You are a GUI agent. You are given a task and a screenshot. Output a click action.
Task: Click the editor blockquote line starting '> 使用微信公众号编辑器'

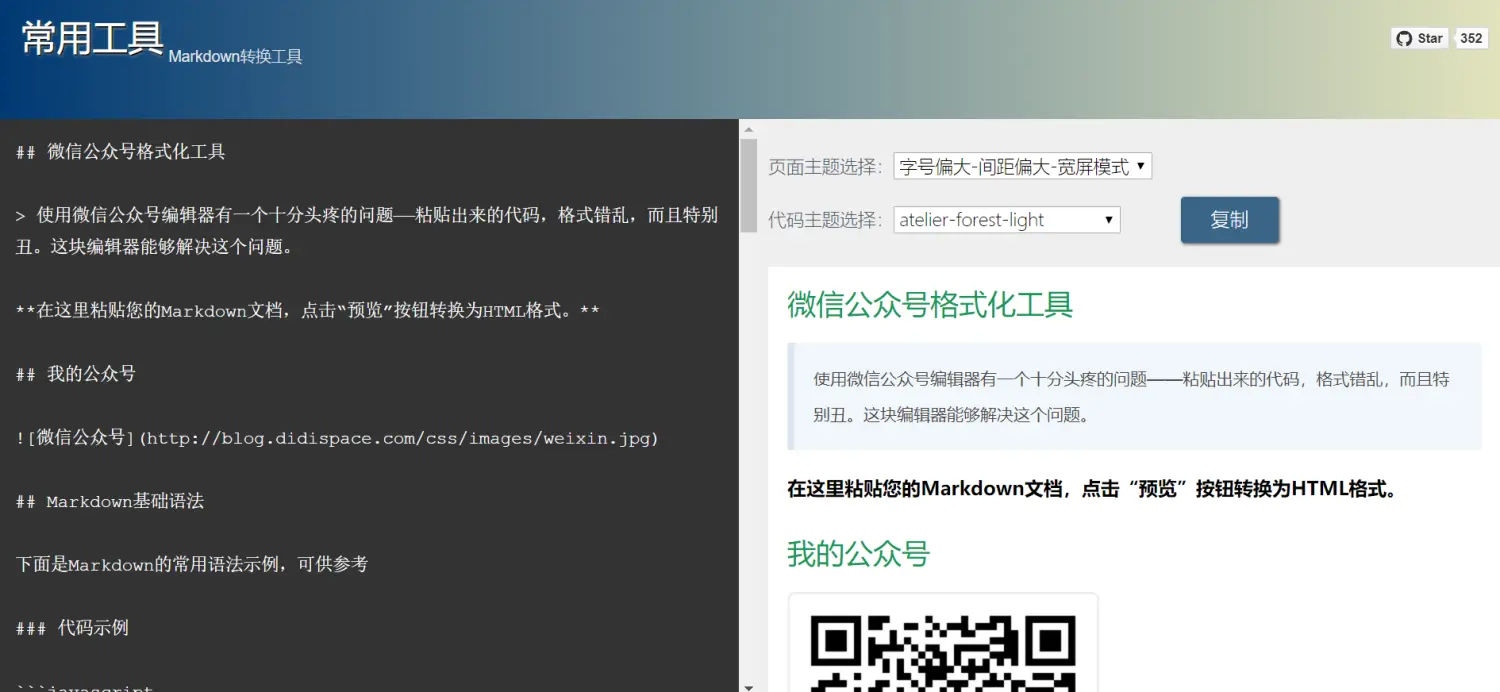point(367,230)
